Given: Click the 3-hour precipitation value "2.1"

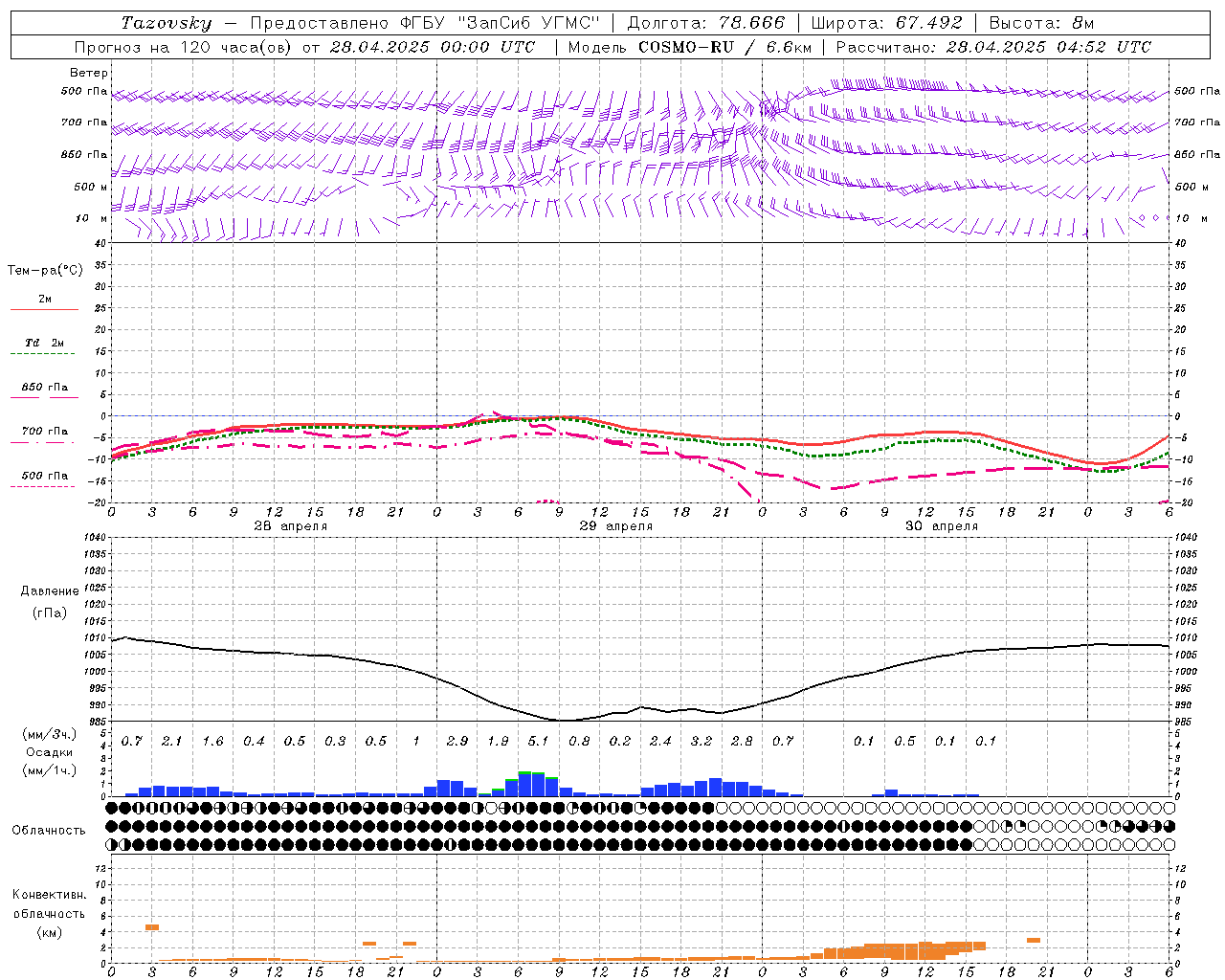Looking at the screenshot, I should point(172,741).
